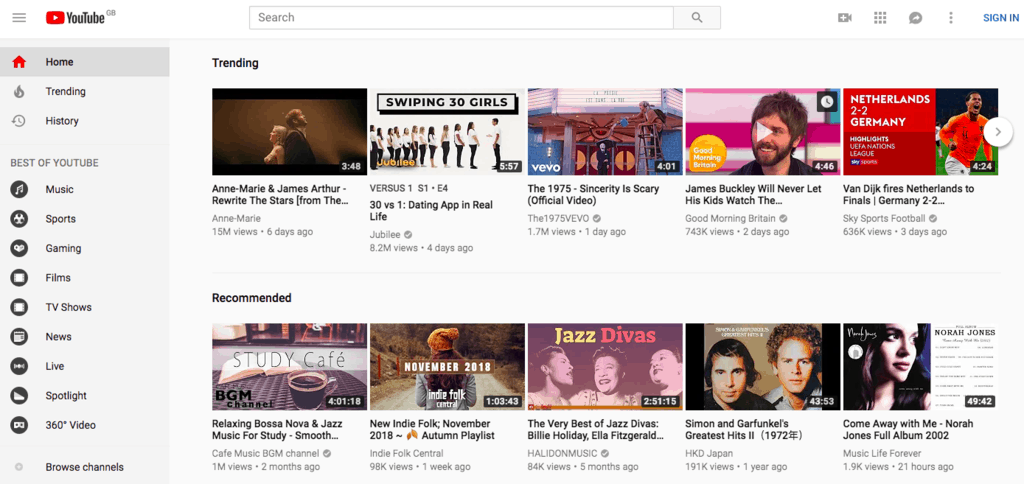Click verified badge next to Jubilee
Screen dimensions: 1024x484
click(408, 234)
